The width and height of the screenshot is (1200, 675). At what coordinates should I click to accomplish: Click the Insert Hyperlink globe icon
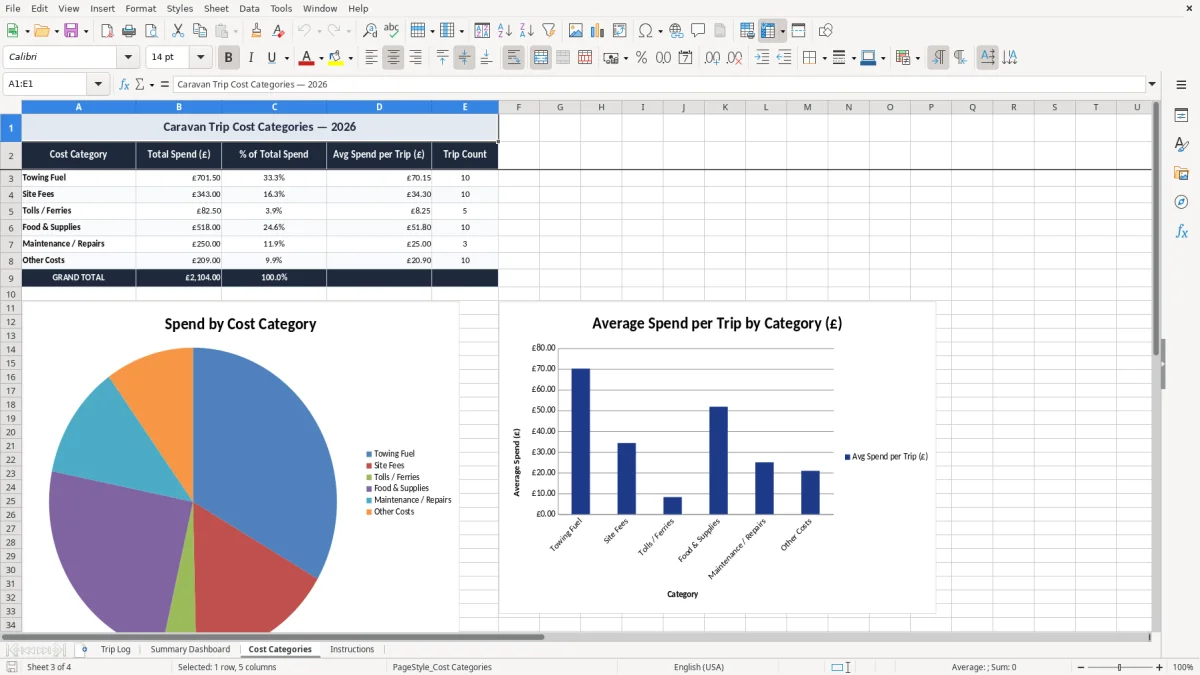676,31
